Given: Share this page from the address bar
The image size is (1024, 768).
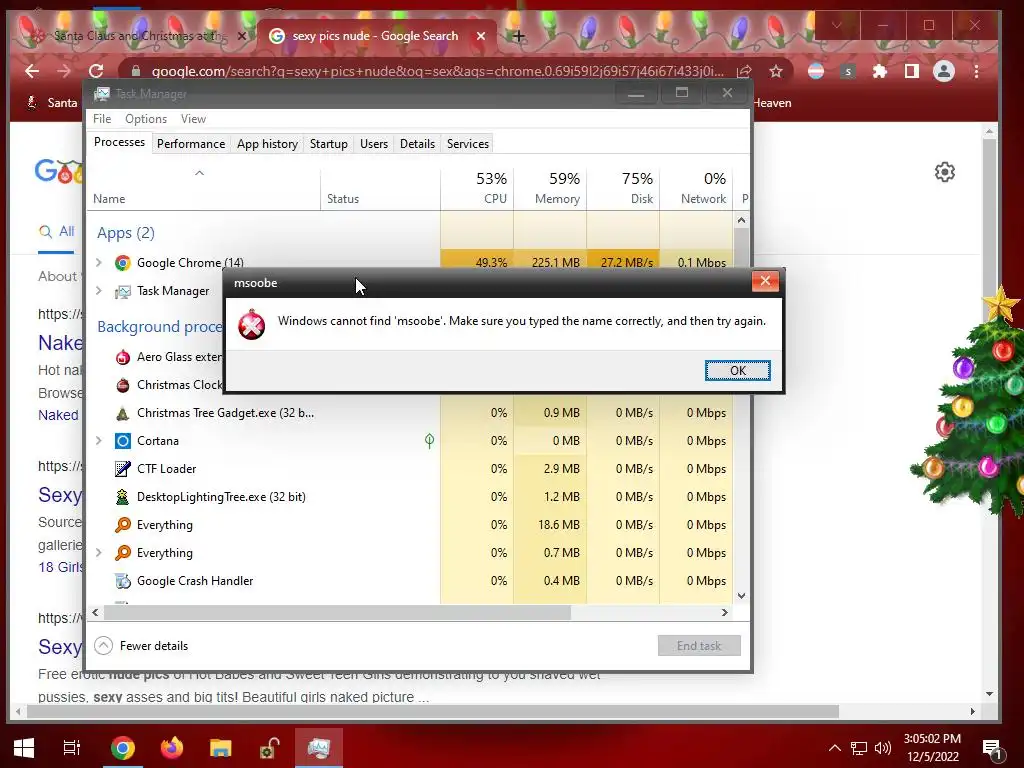Looking at the screenshot, I should pos(744,71).
